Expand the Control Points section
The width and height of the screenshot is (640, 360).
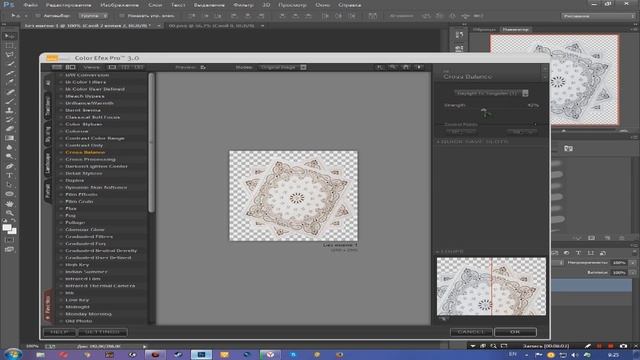coord(535,124)
